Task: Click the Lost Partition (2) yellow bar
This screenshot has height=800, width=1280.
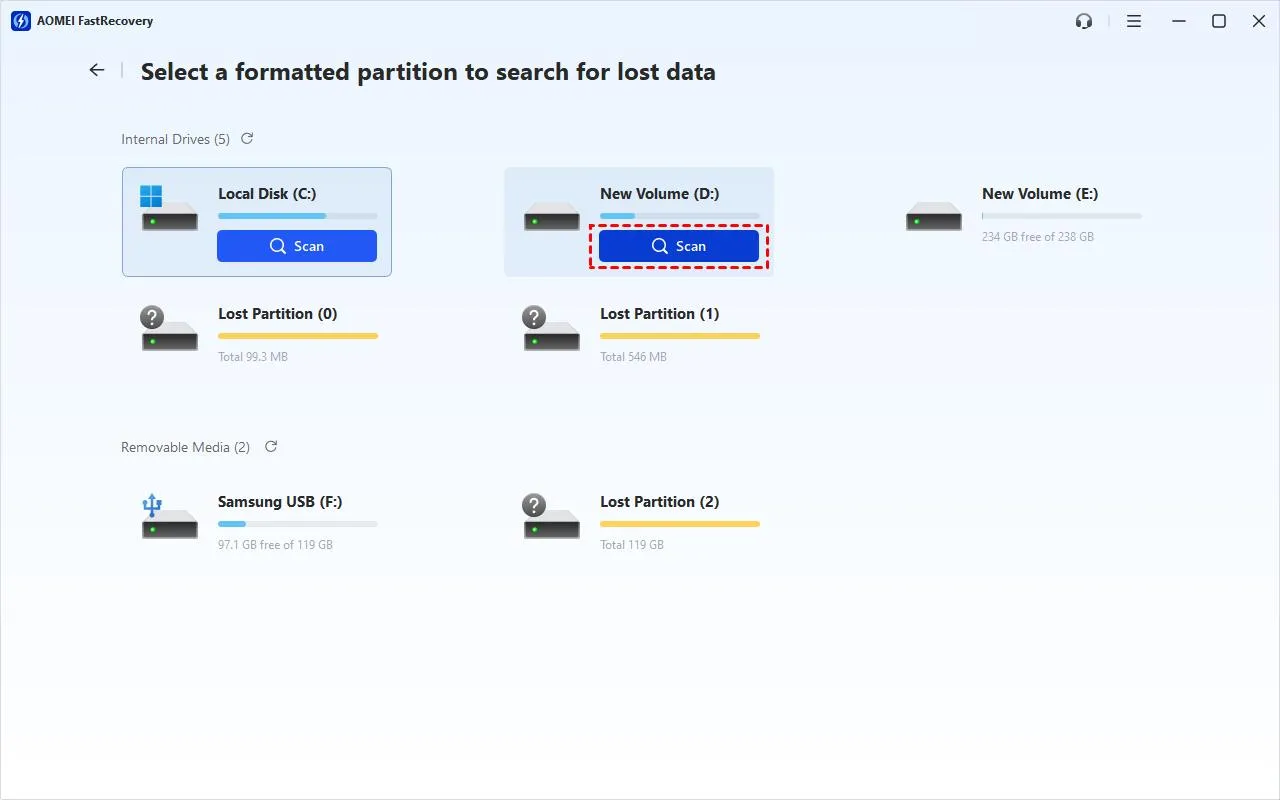Action: coord(680,524)
